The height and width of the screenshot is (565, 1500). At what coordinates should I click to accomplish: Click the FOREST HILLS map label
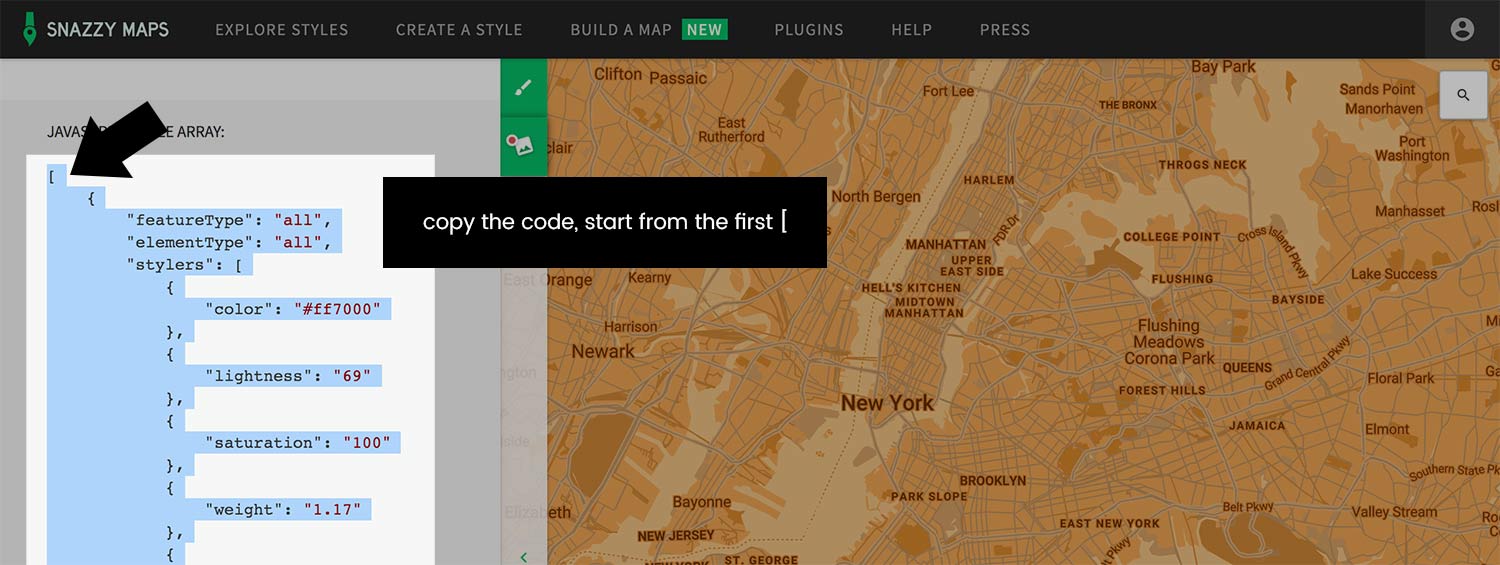point(1162,390)
